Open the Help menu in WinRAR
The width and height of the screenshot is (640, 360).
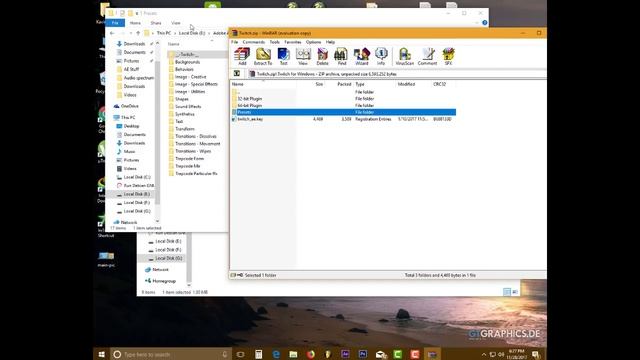tap(330, 42)
